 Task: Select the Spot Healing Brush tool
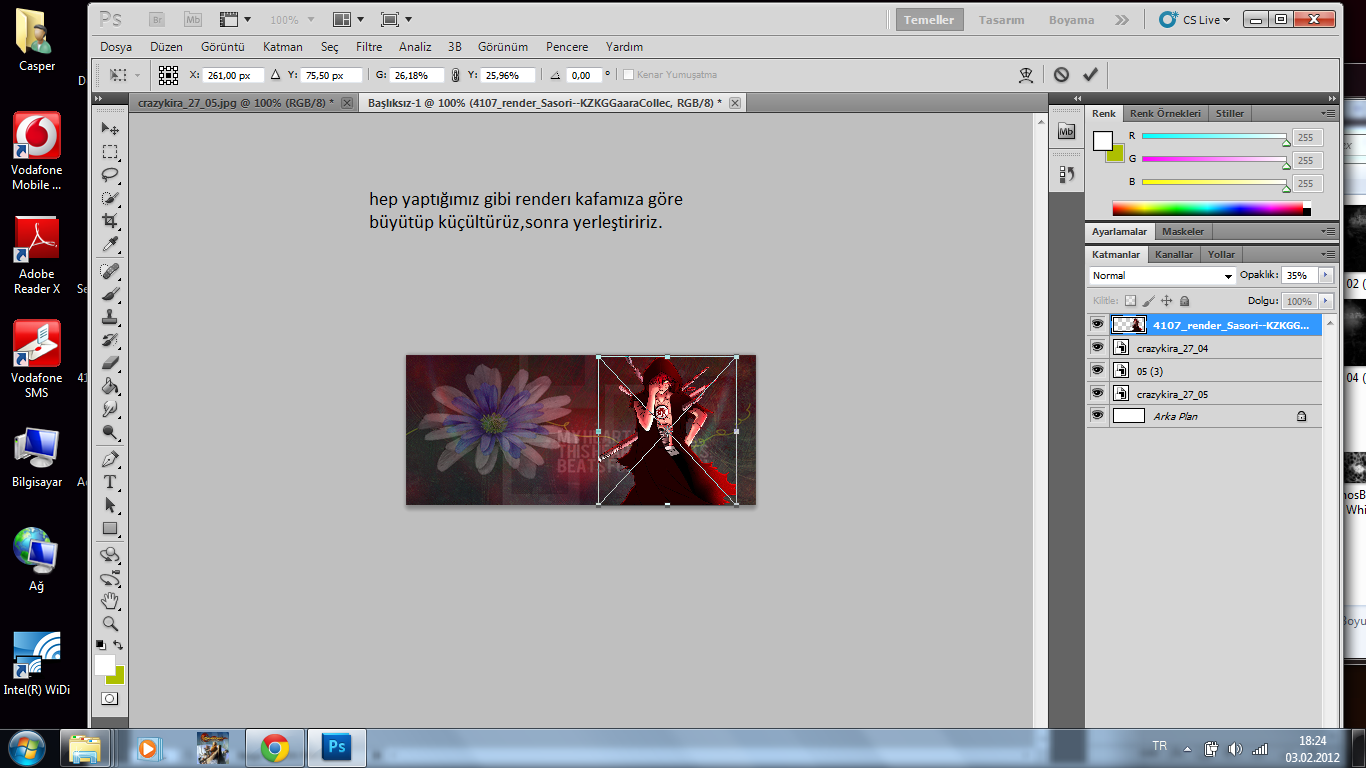click(110, 271)
